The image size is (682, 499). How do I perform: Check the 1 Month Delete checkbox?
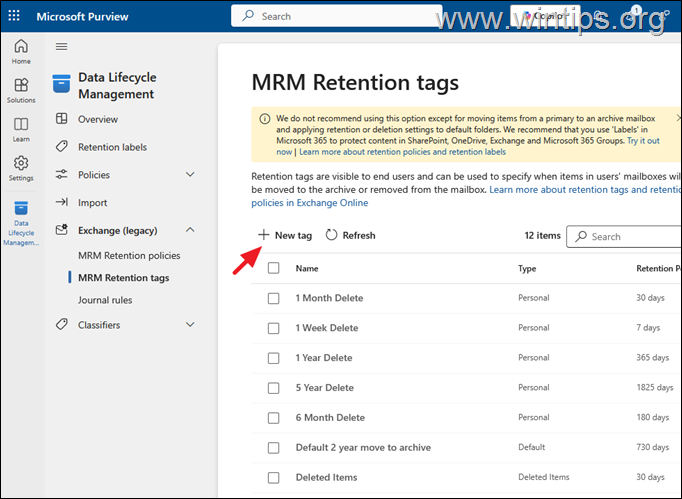tap(274, 298)
